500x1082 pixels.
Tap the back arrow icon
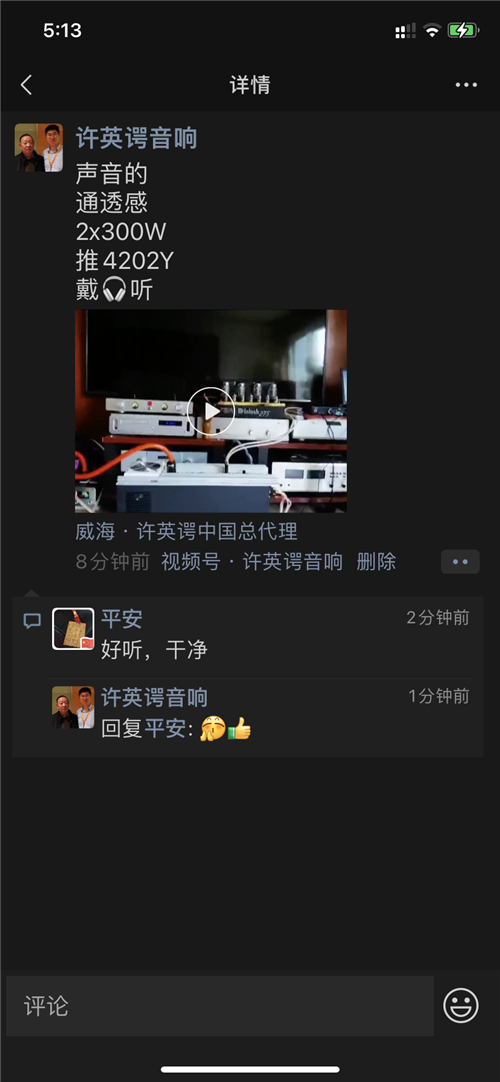[26, 85]
